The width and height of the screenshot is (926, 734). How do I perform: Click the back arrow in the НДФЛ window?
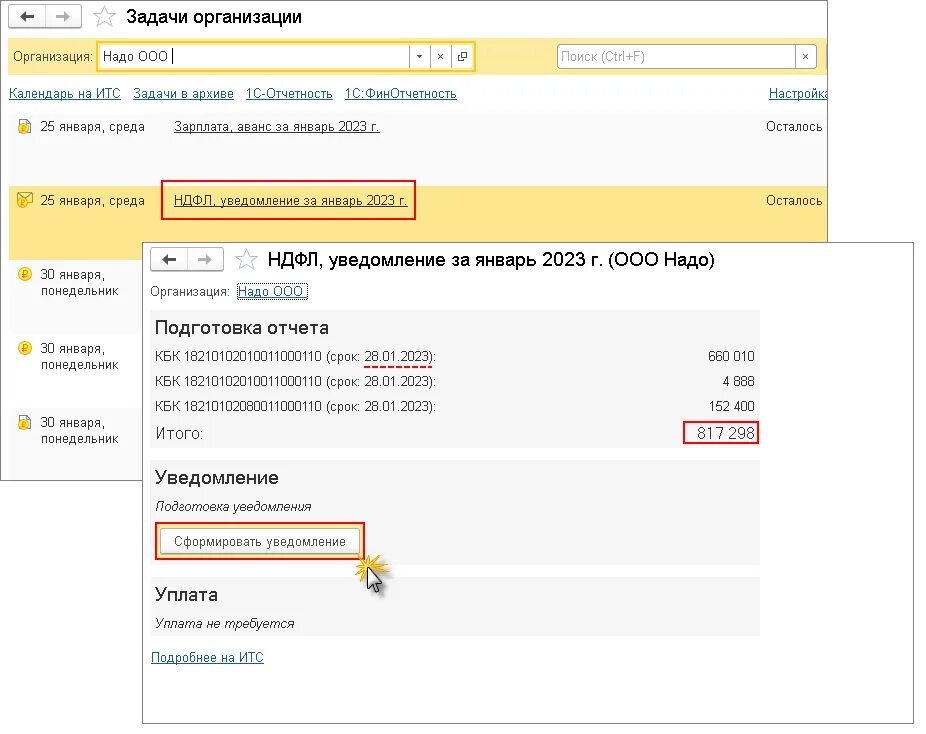pos(169,259)
